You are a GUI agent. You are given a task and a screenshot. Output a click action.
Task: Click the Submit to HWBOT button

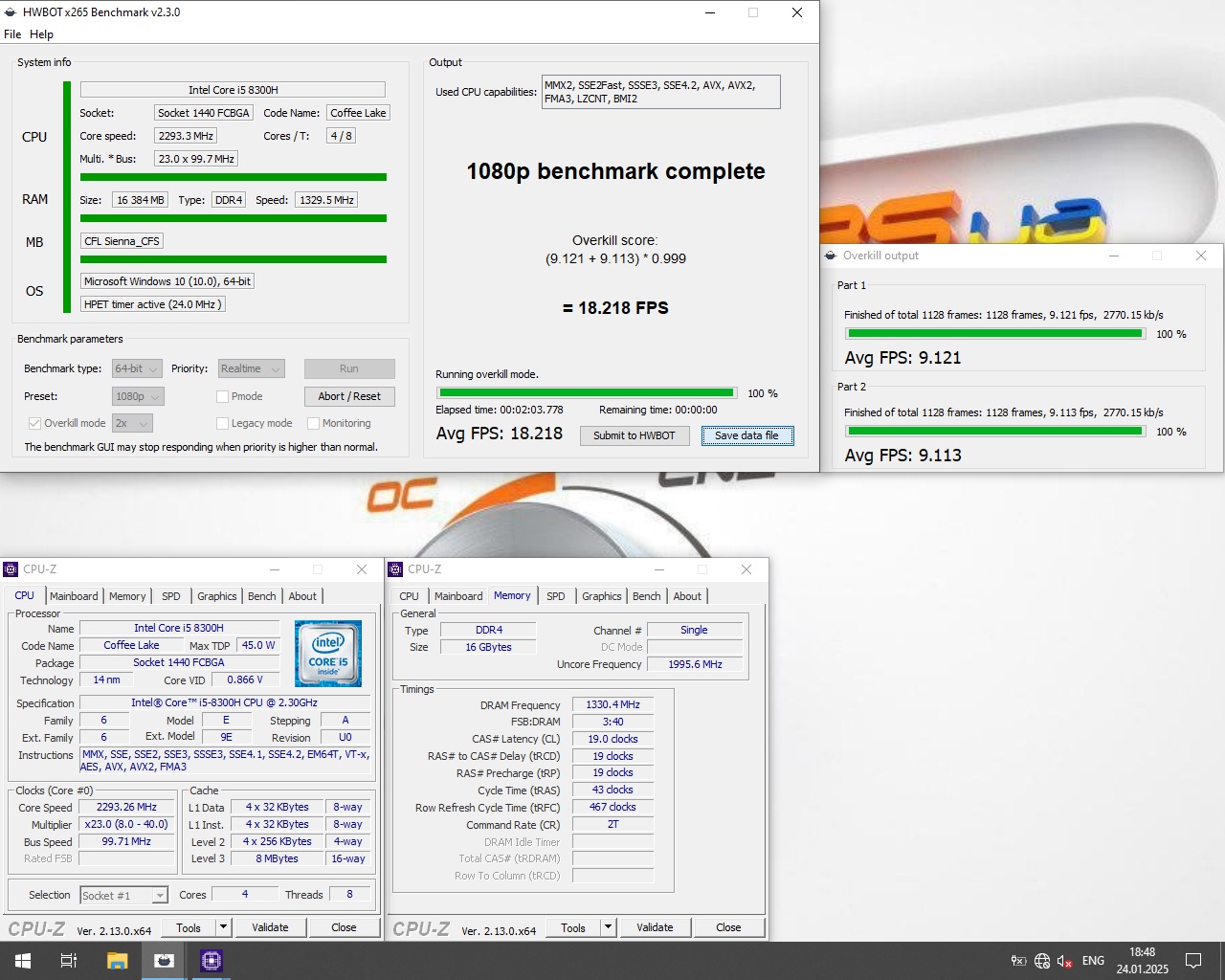click(634, 435)
